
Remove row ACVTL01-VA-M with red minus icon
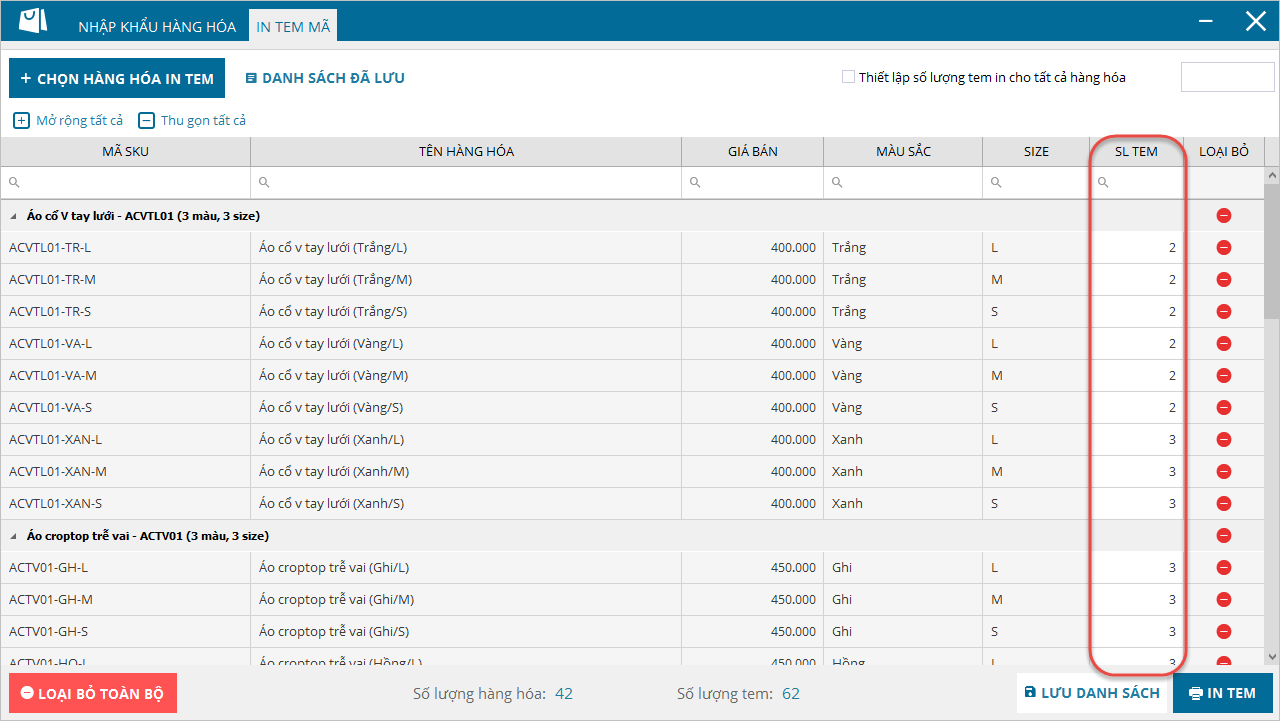(x=1224, y=376)
